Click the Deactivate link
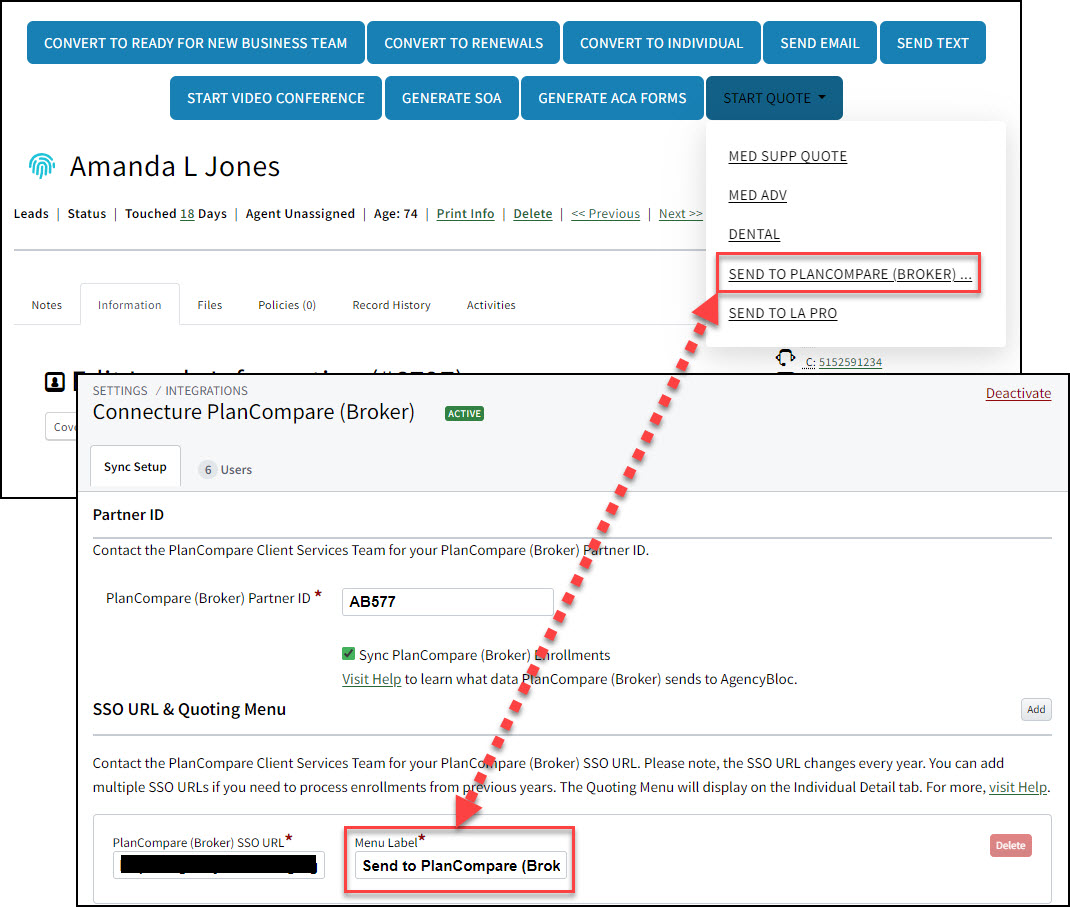Viewport: 1070px width, 907px height. tap(1018, 393)
